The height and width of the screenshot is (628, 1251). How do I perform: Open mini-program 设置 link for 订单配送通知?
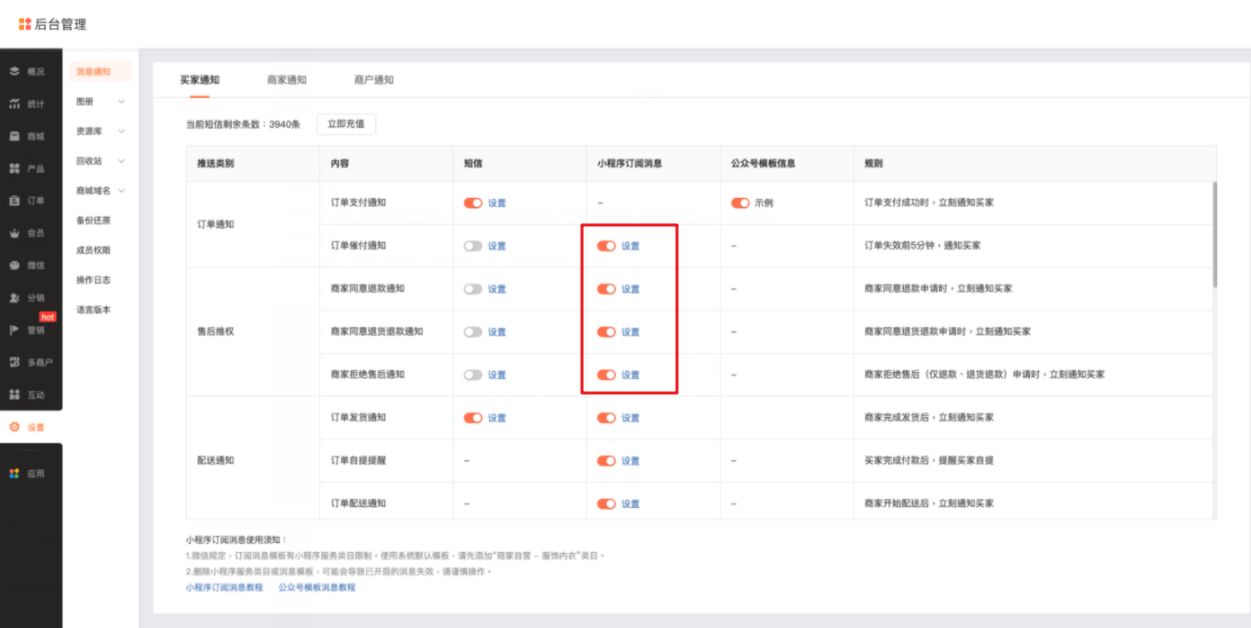click(x=630, y=504)
